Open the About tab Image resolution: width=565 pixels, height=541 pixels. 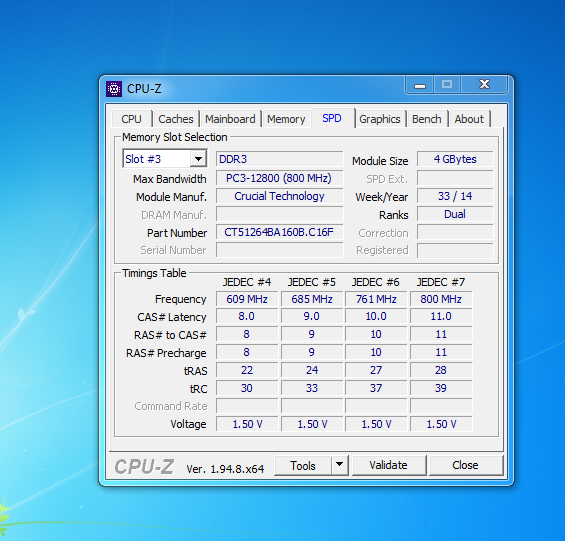tap(469, 119)
